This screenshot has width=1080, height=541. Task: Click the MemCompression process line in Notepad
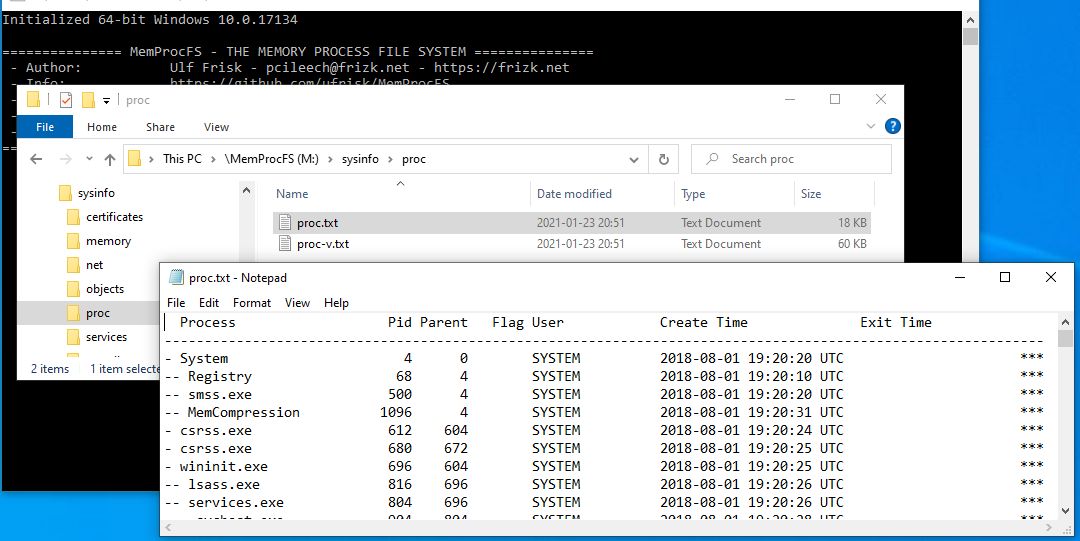coord(604,412)
